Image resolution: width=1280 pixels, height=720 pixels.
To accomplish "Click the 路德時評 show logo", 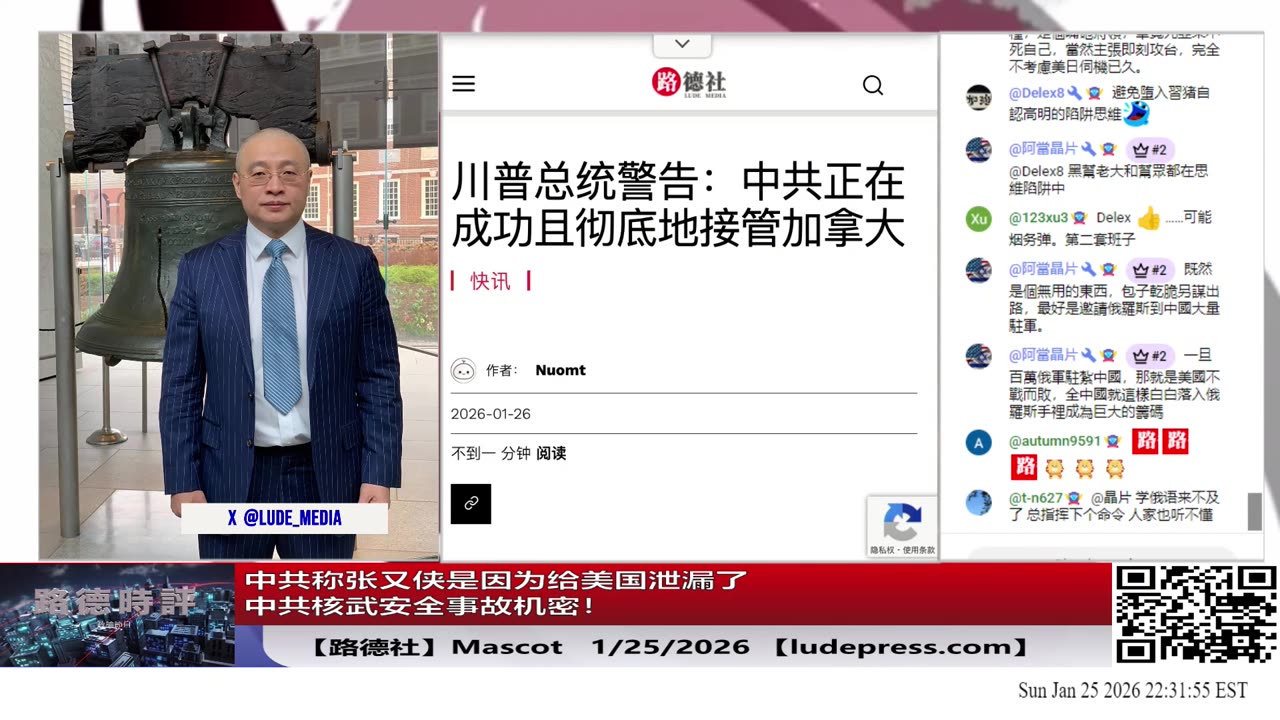I will (x=118, y=602).
